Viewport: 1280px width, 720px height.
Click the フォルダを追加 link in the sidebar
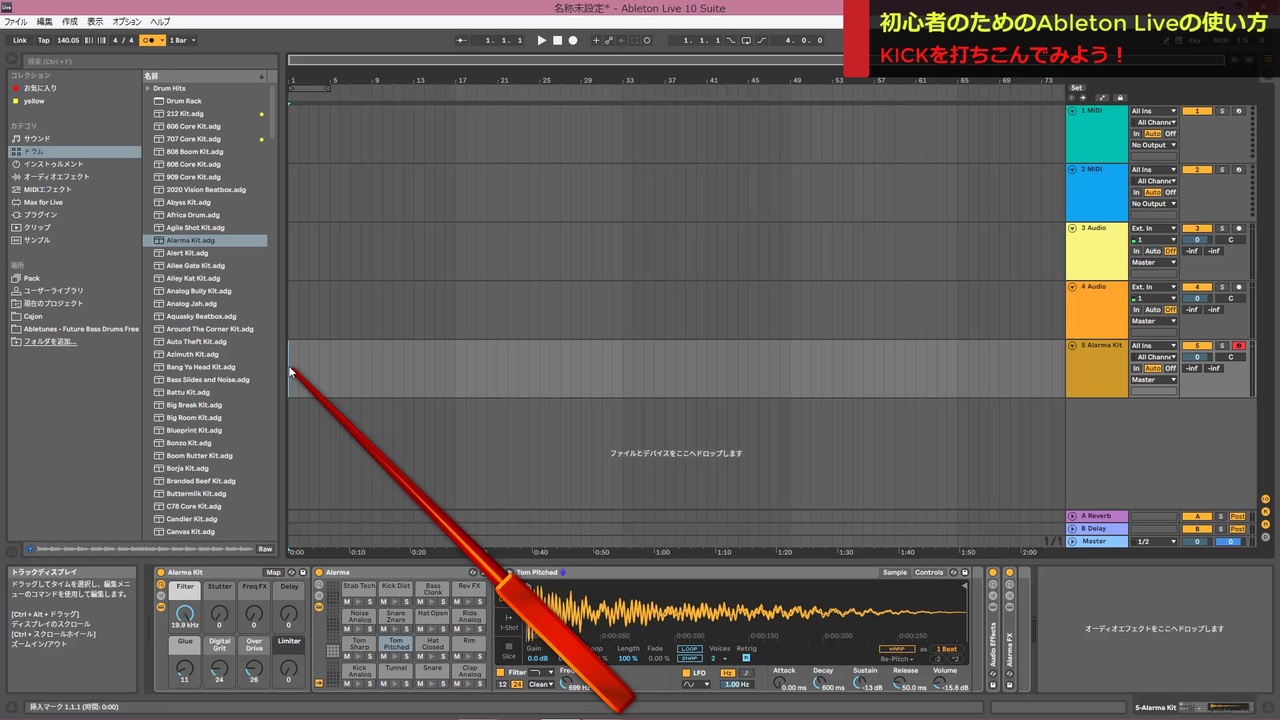[x=52, y=341]
